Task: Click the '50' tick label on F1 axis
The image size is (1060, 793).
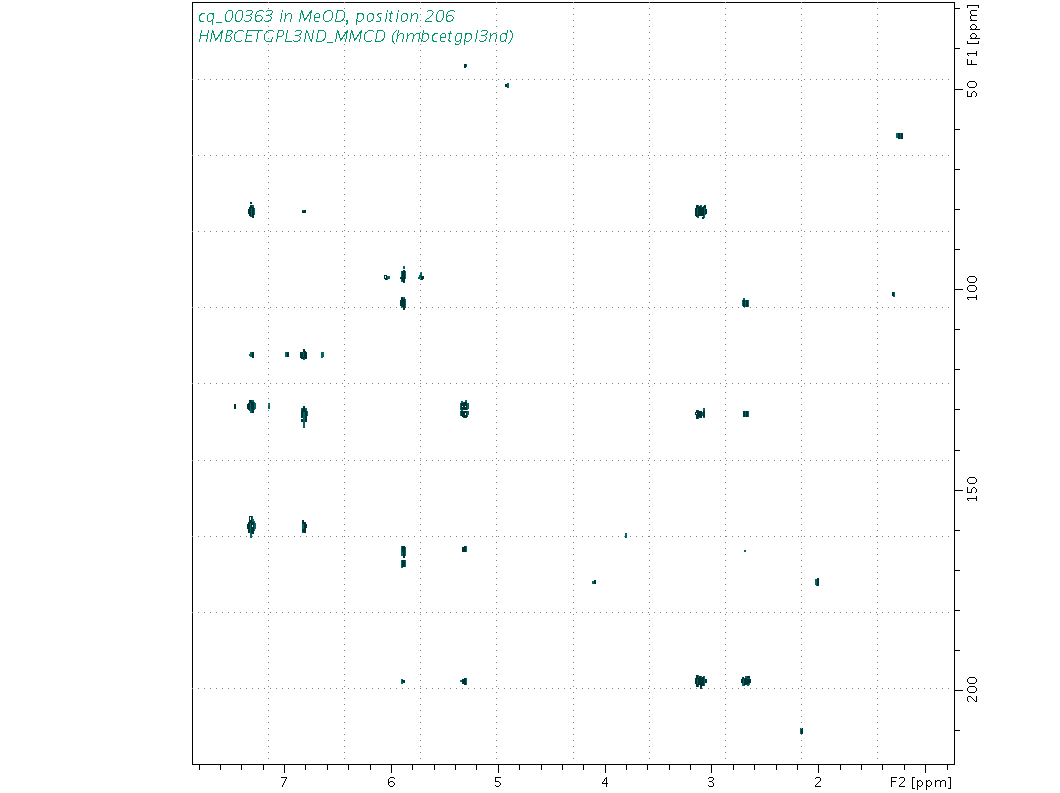Action: [x=972, y=89]
